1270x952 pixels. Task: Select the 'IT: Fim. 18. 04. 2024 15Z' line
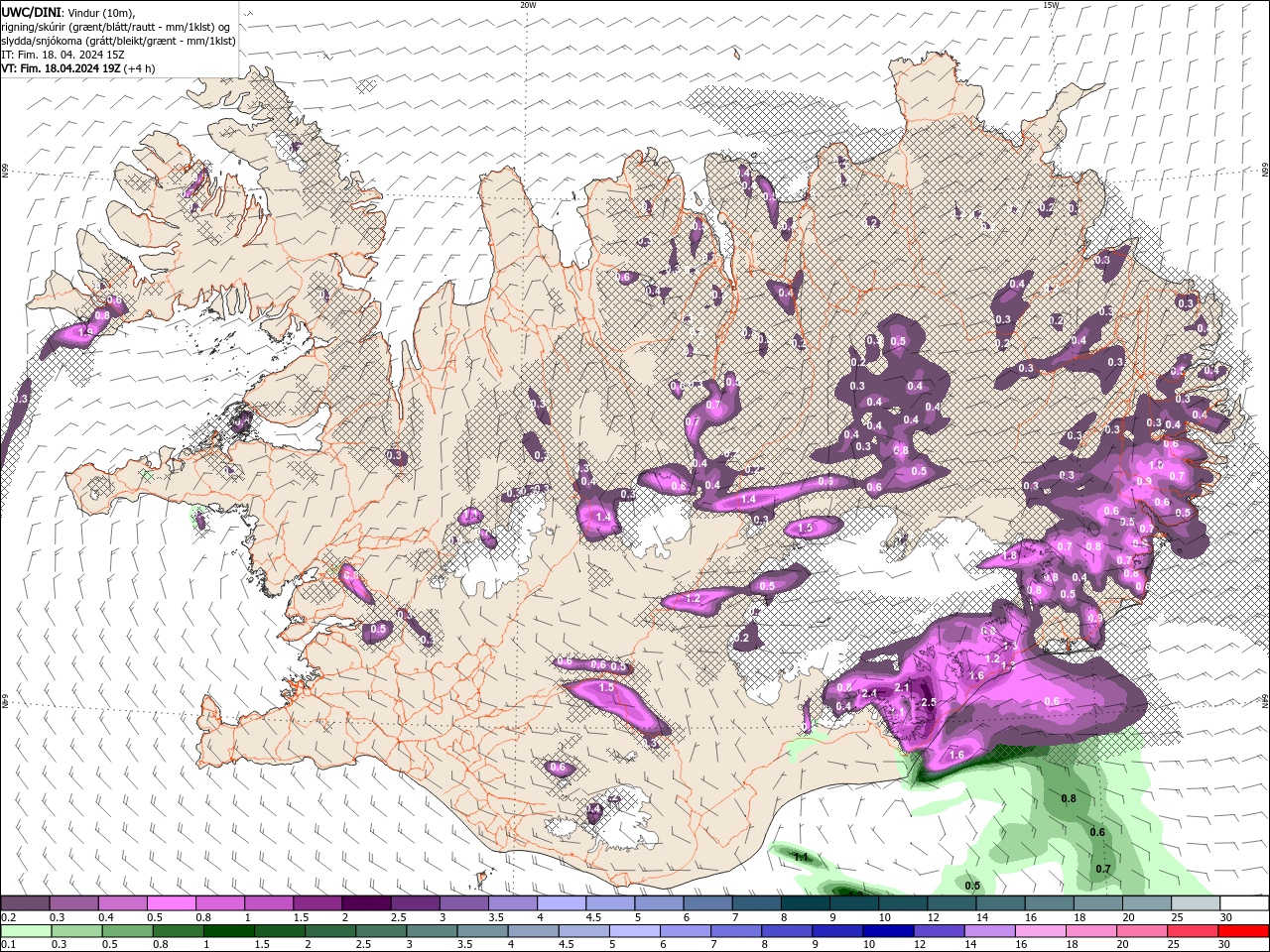pos(62,55)
